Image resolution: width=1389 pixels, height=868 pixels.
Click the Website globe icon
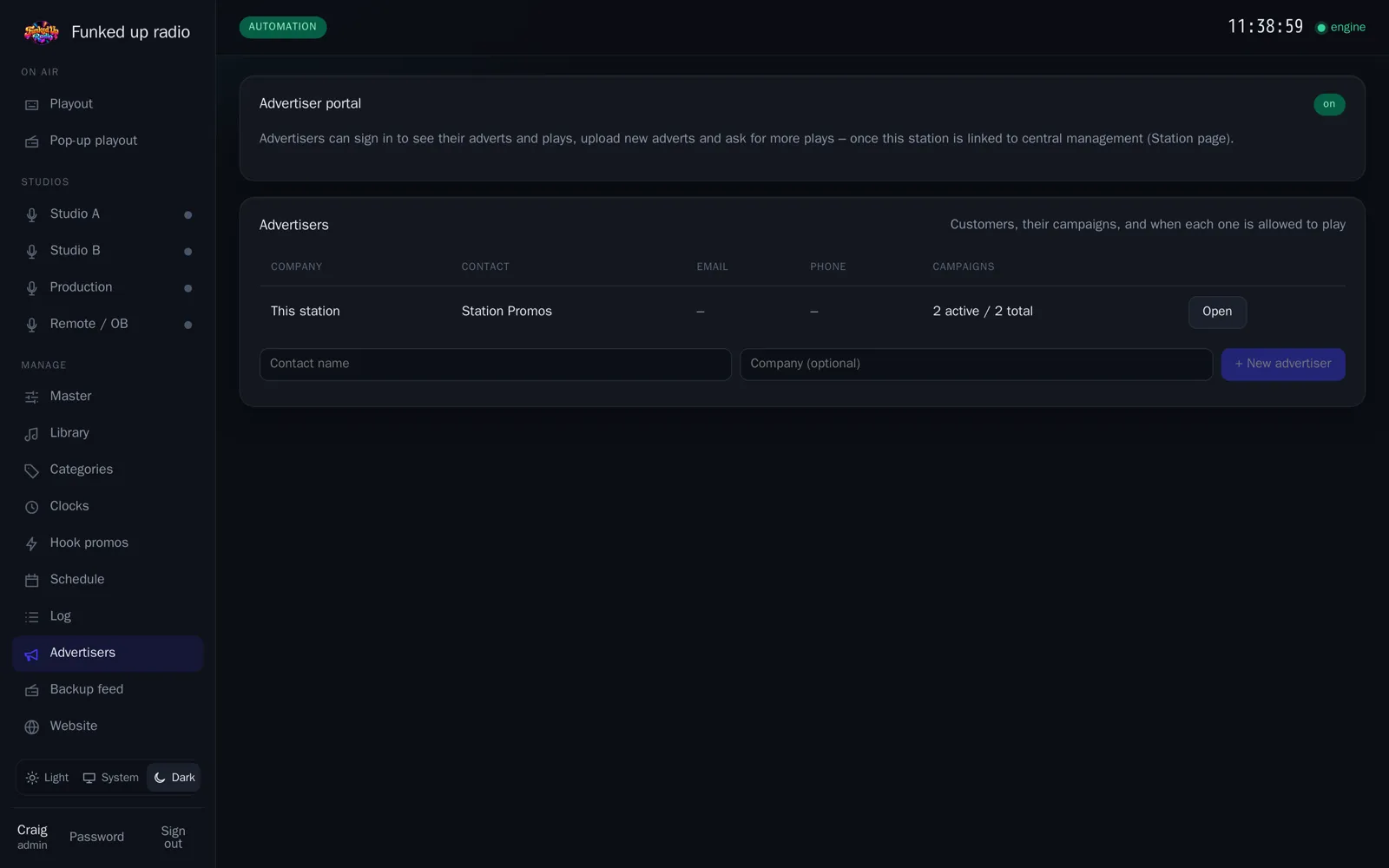click(32, 727)
